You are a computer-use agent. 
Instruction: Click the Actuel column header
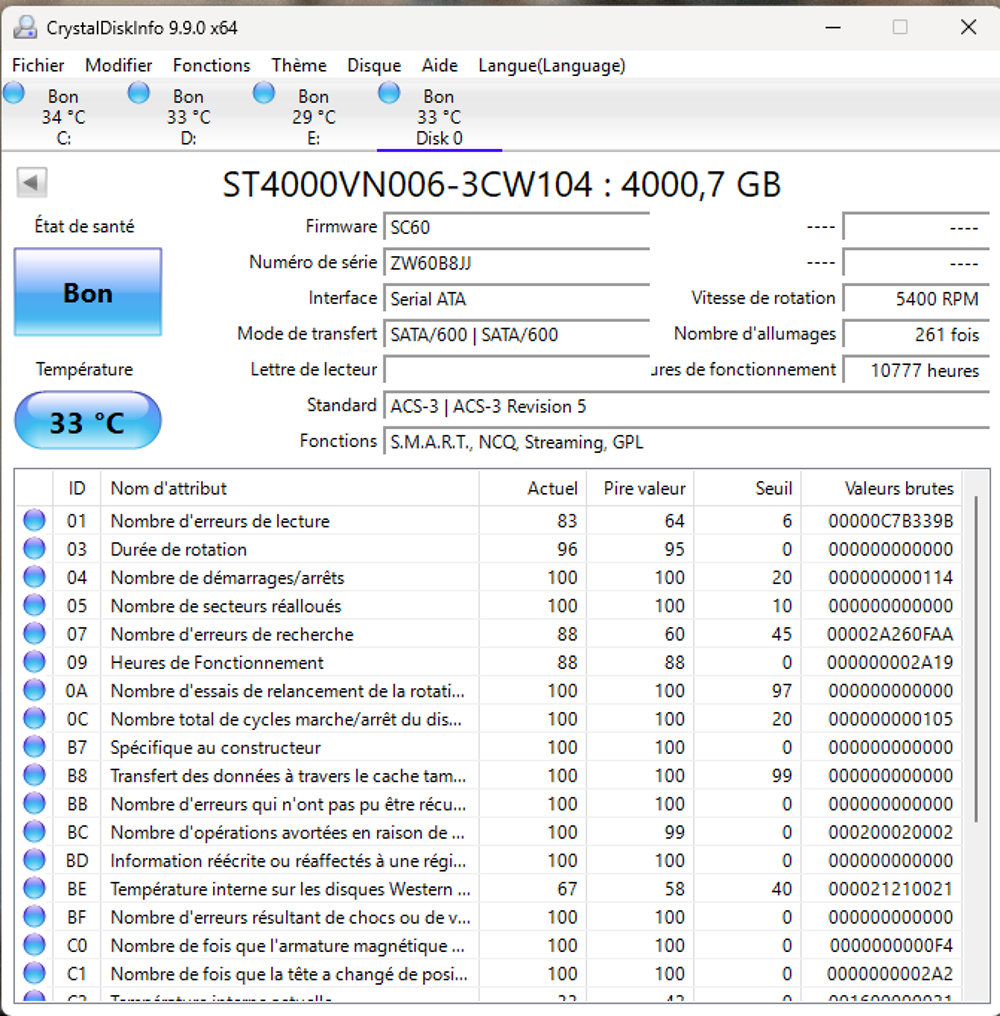pyautogui.click(x=533, y=488)
